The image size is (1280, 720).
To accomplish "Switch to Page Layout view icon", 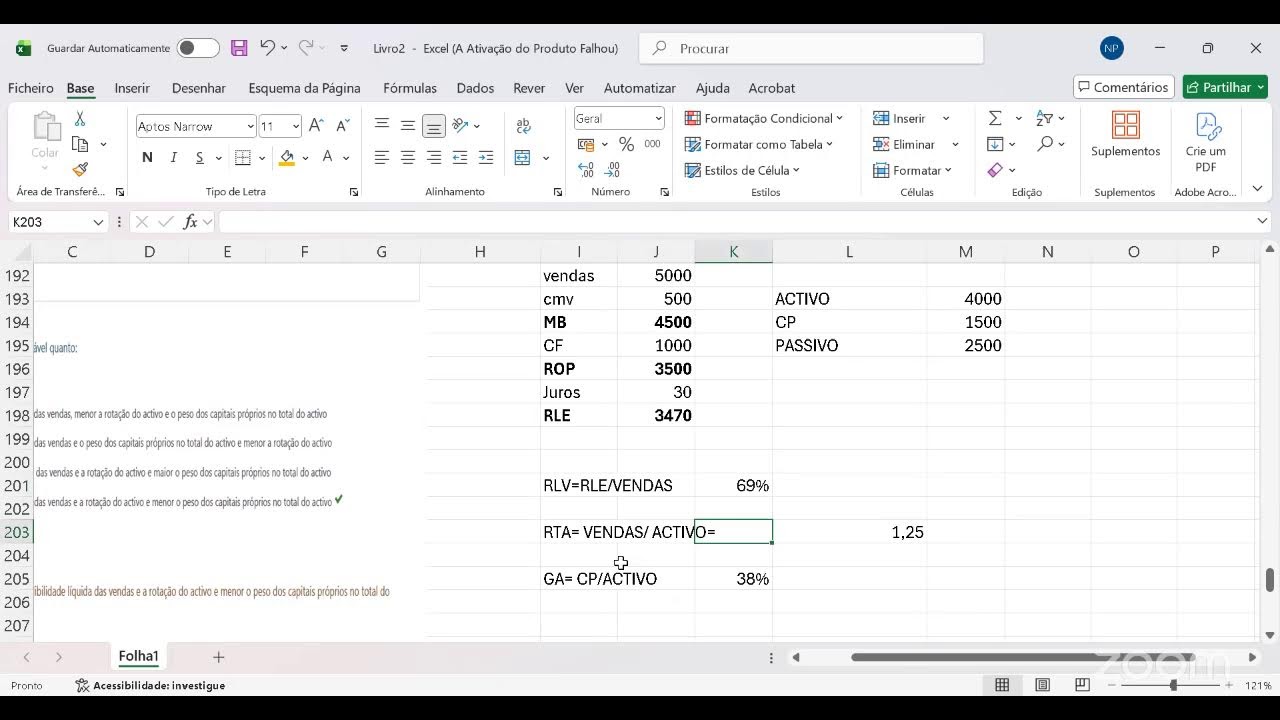I will [x=1042, y=685].
